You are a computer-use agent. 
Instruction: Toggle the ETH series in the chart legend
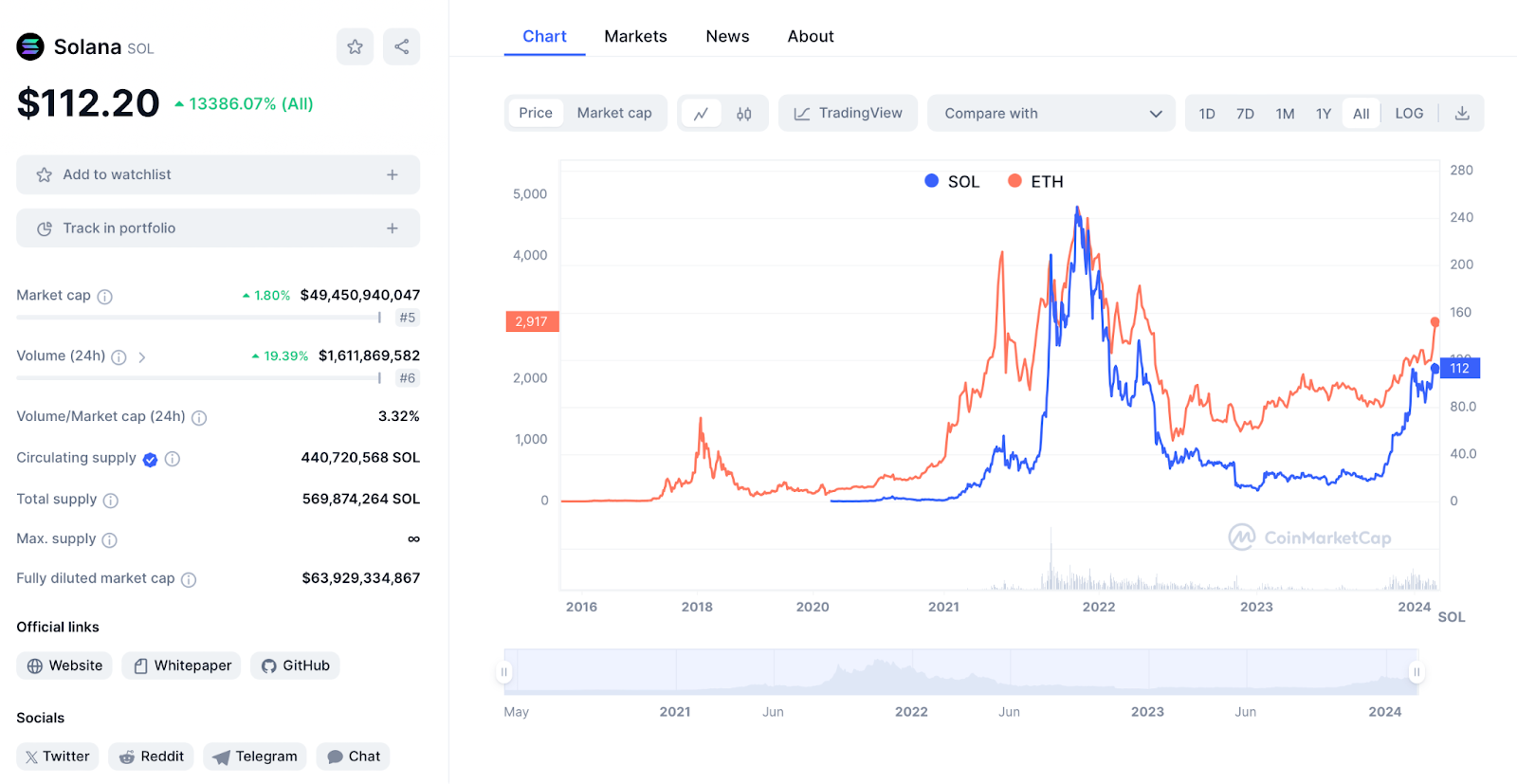coord(1035,181)
